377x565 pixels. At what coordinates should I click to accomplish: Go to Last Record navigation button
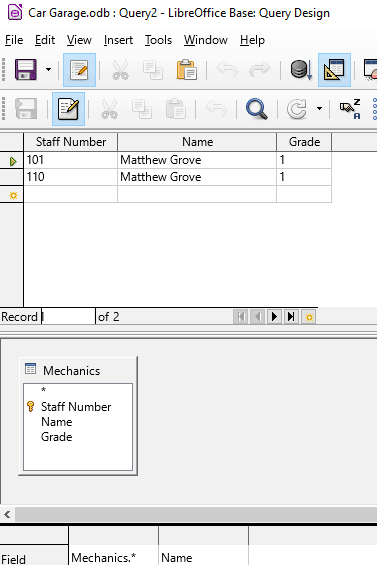click(291, 317)
